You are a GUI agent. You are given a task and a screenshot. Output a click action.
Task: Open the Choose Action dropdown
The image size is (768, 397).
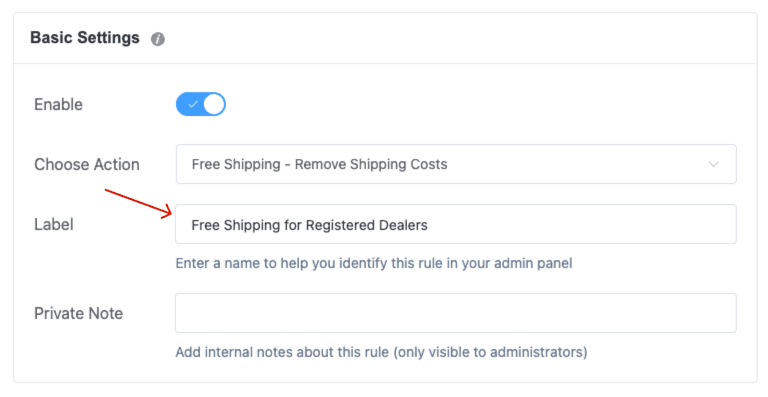(456, 164)
